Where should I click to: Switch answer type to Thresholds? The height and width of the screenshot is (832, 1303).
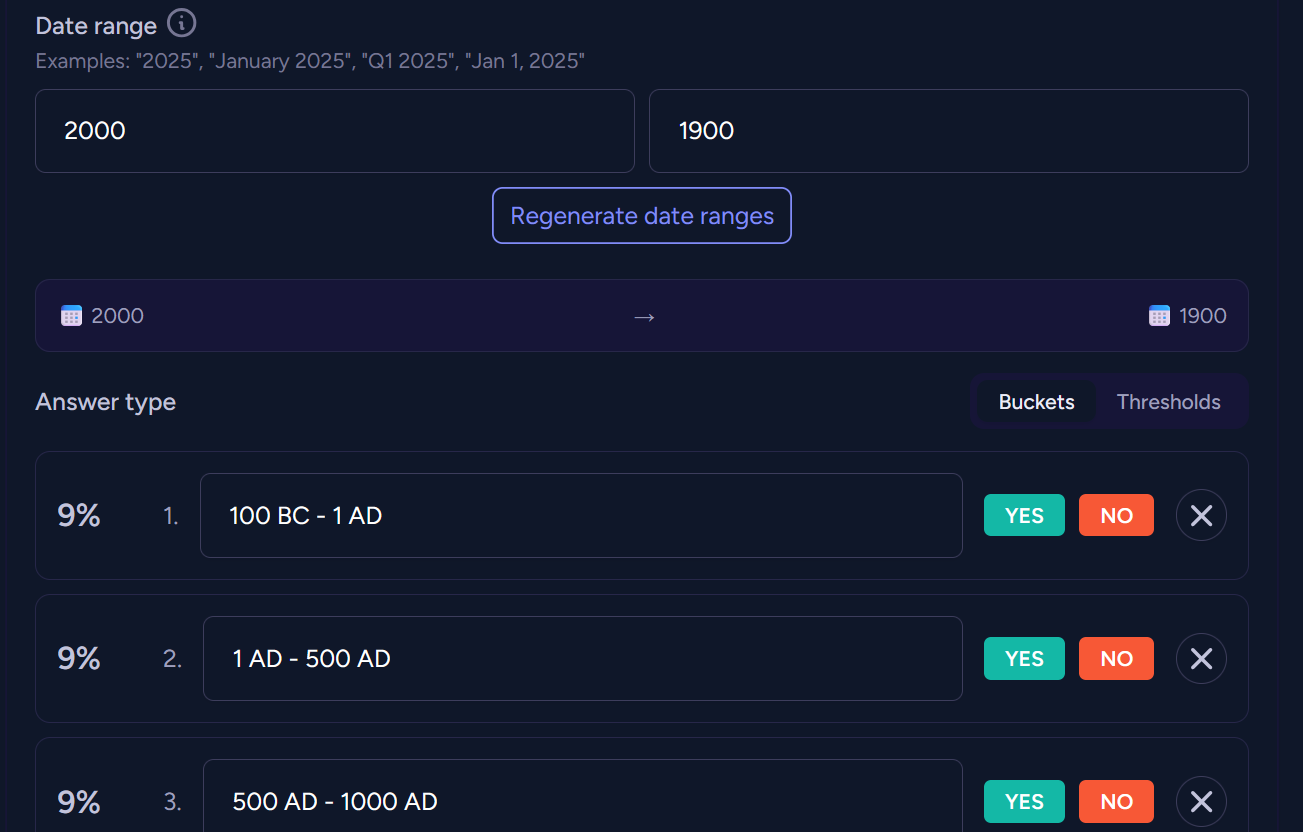(x=1168, y=402)
